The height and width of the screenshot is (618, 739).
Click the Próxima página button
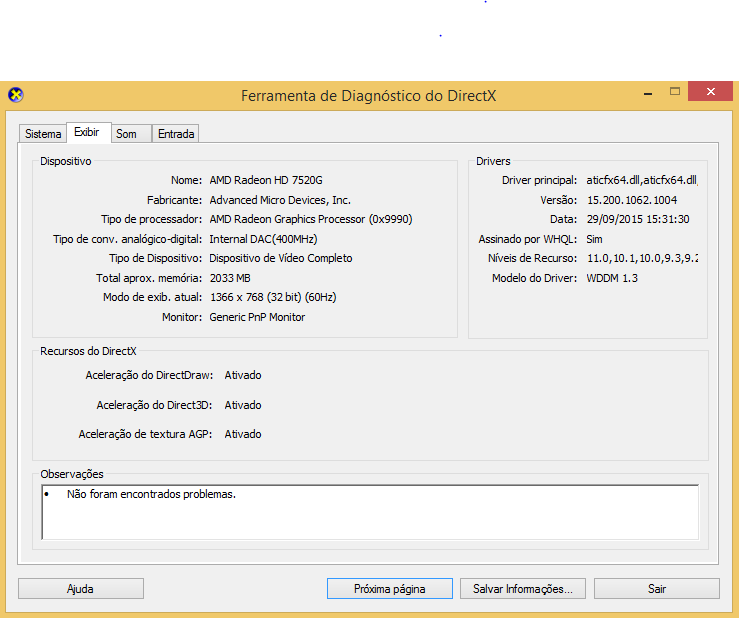(x=389, y=589)
